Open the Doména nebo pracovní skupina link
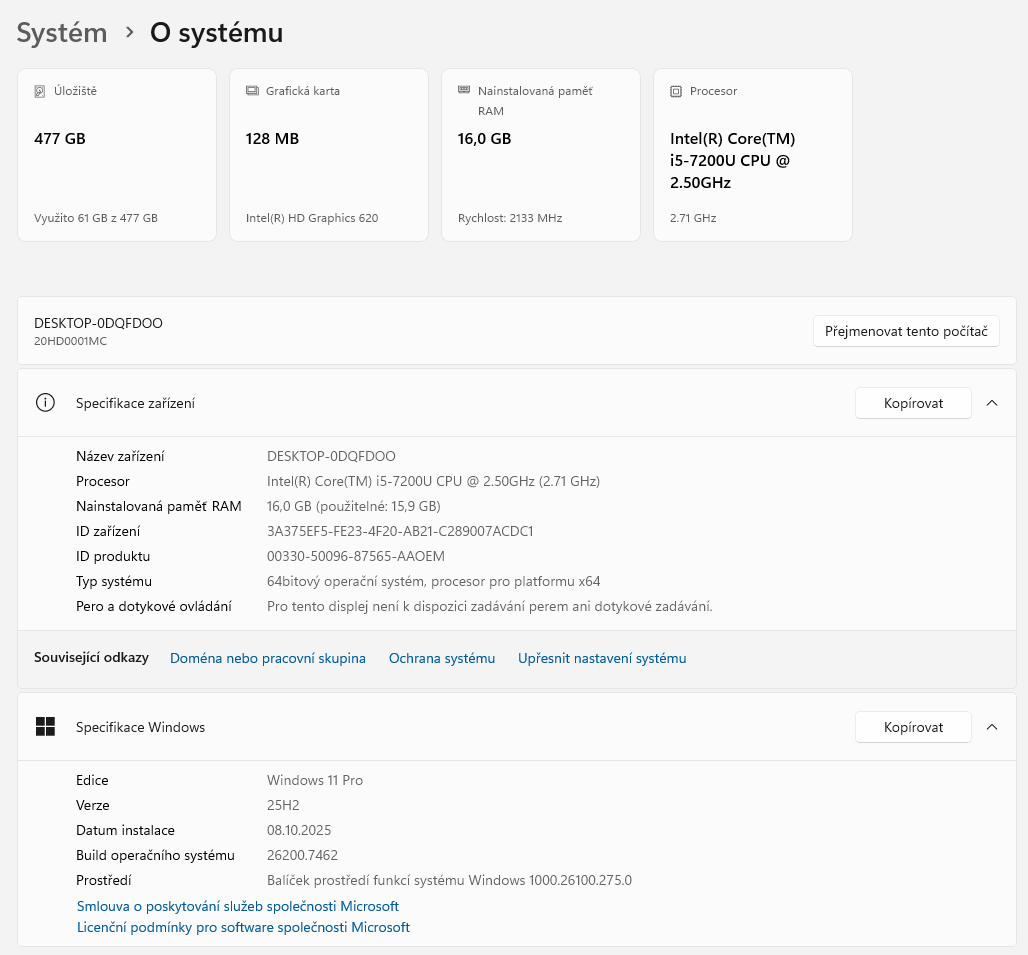The width and height of the screenshot is (1028, 955). pyautogui.click(x=267, y=658)
